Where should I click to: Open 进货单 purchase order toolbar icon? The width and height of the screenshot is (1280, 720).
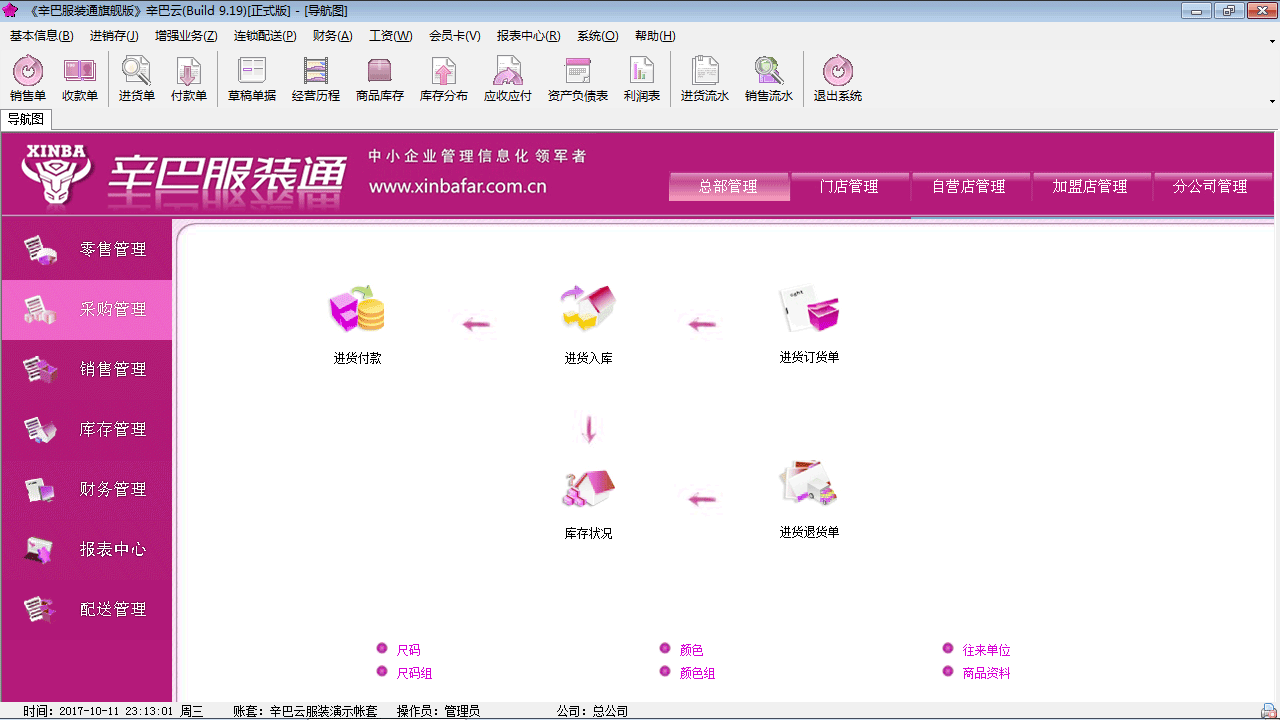coord(137,79)
